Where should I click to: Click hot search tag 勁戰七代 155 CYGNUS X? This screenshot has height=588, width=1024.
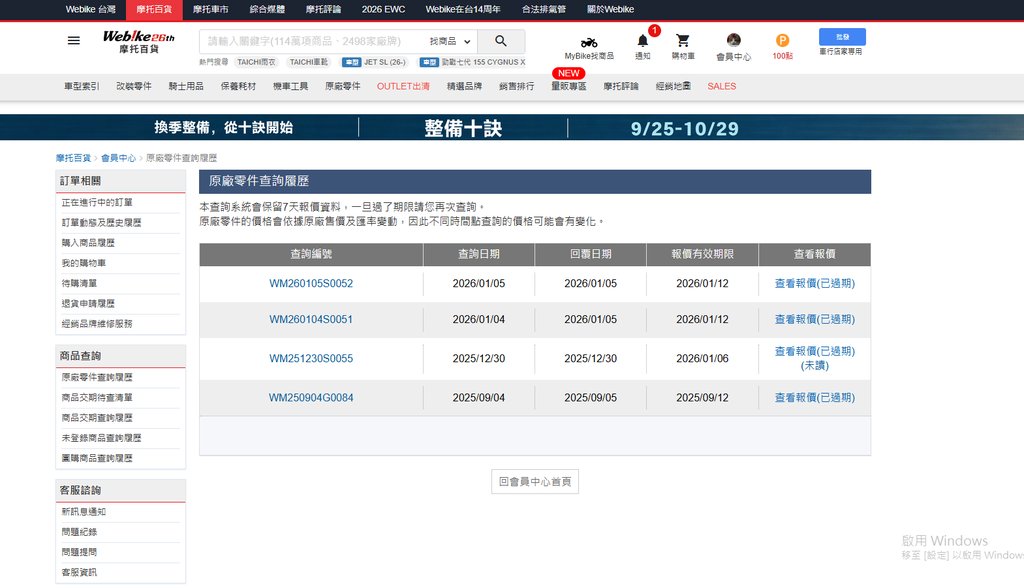(x=473, y=62)
